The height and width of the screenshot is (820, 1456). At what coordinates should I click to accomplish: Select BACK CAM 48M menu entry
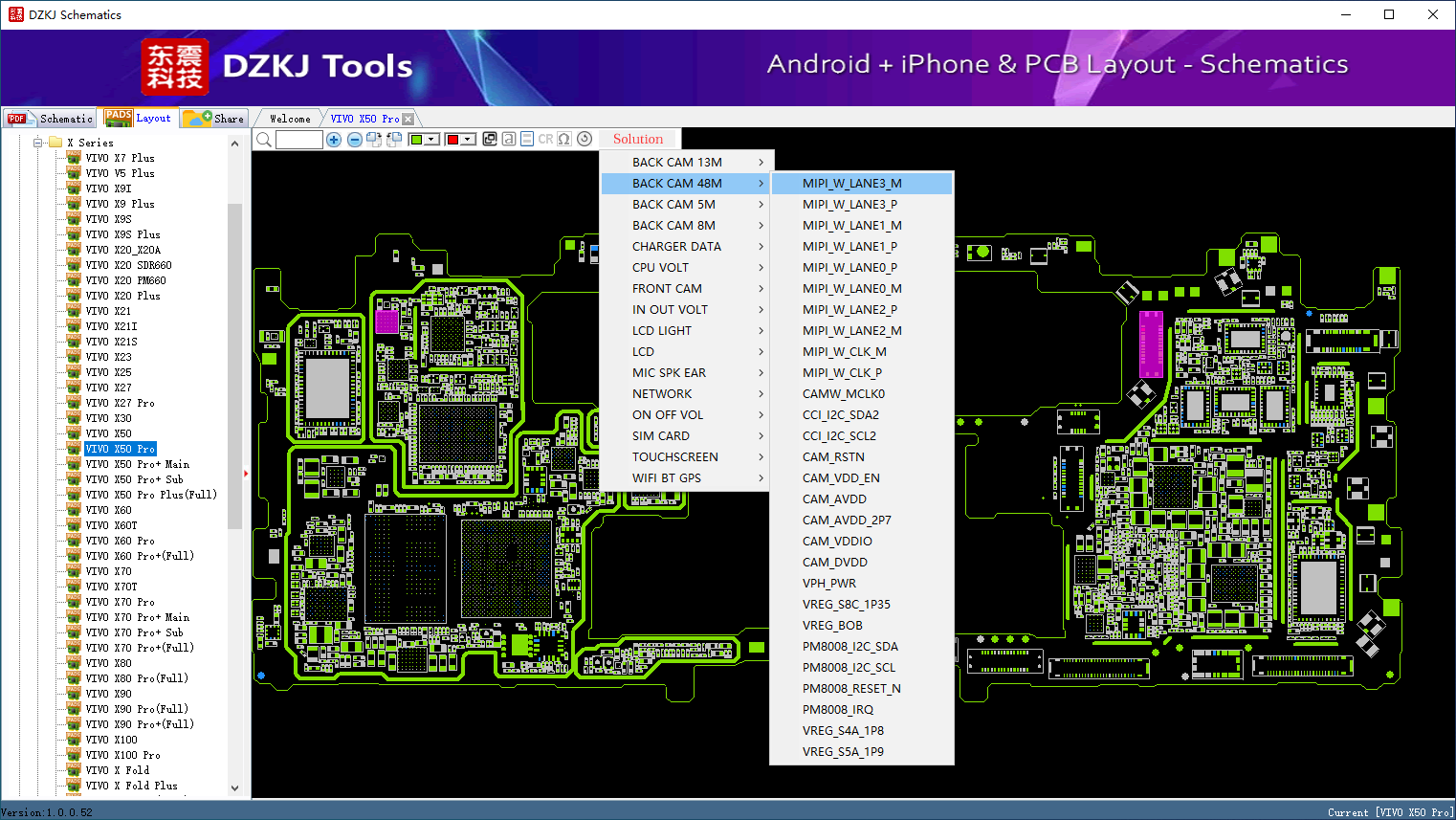(x=686, y=184)
